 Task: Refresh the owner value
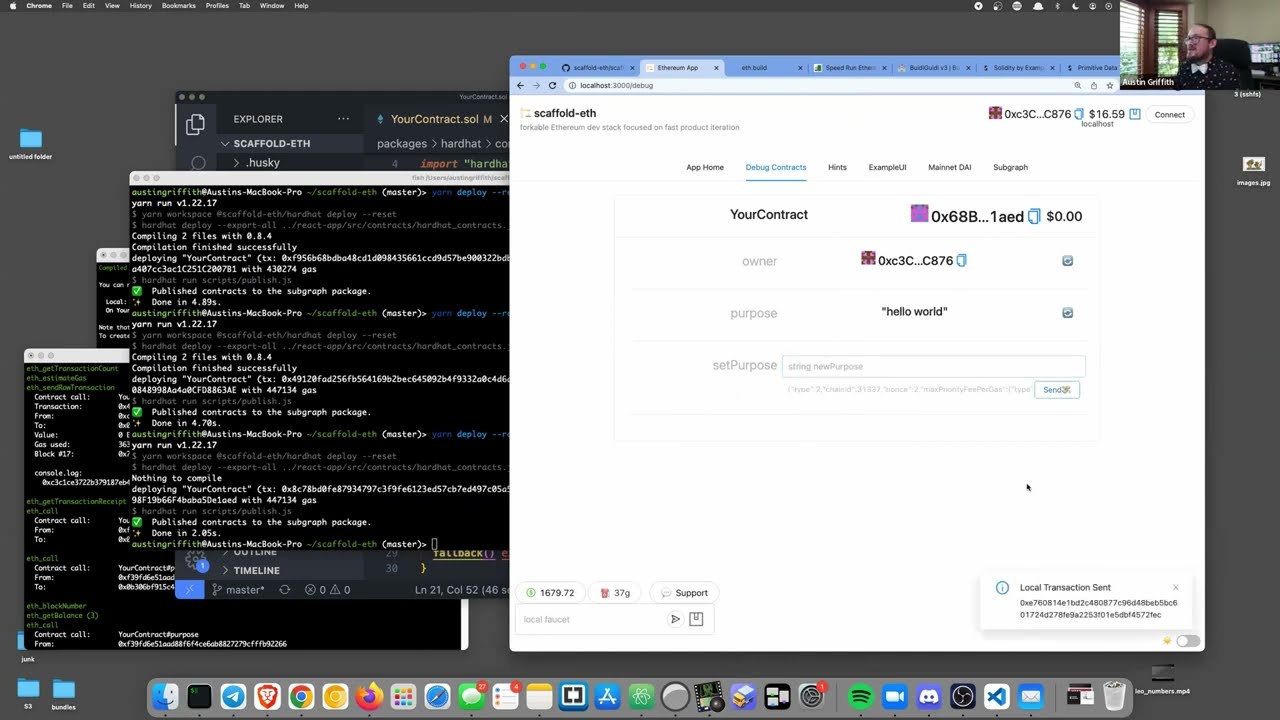pyautogui.click(x=1067, y=260)
